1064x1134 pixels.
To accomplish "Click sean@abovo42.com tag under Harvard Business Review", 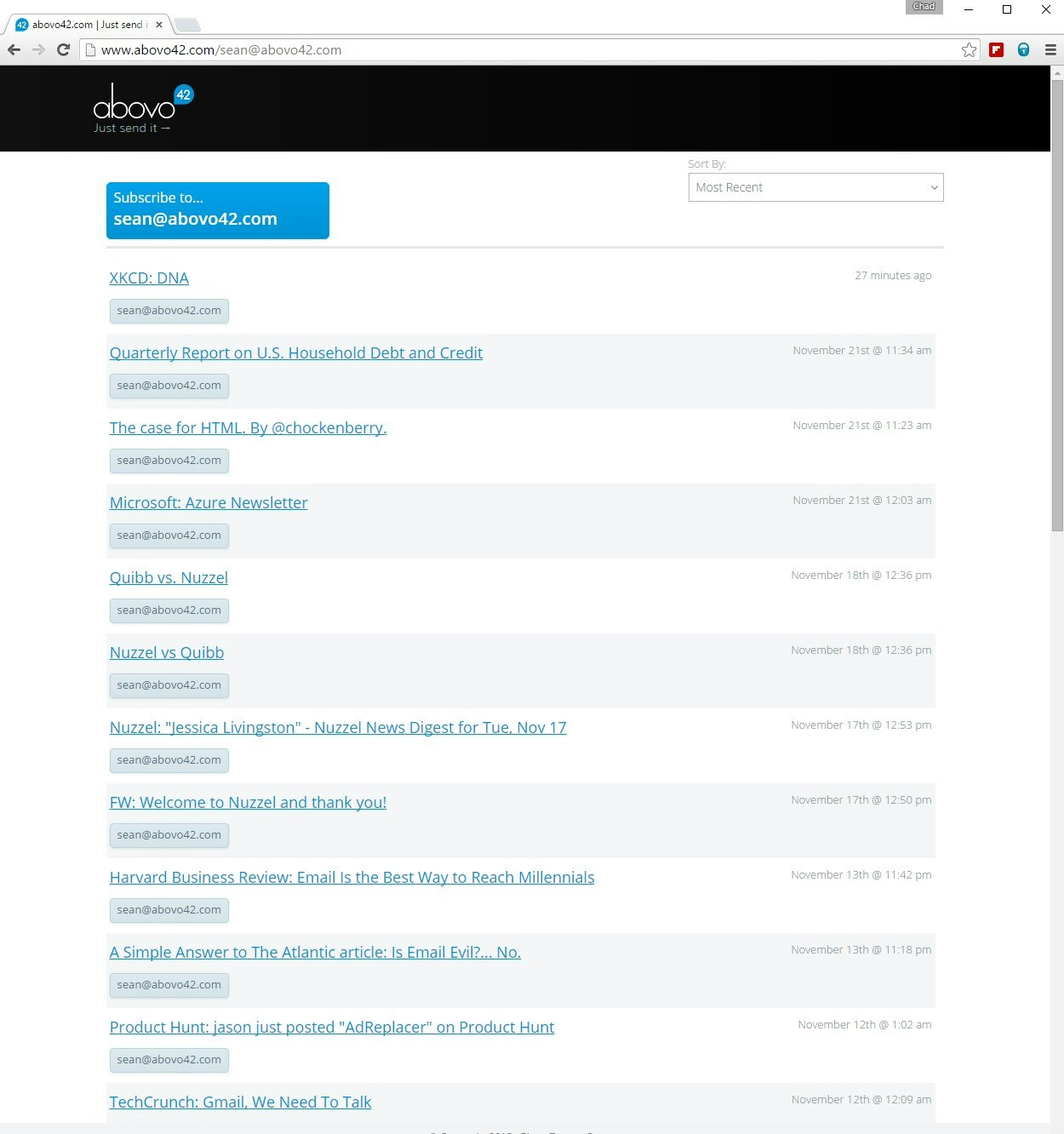I will 169,910.
